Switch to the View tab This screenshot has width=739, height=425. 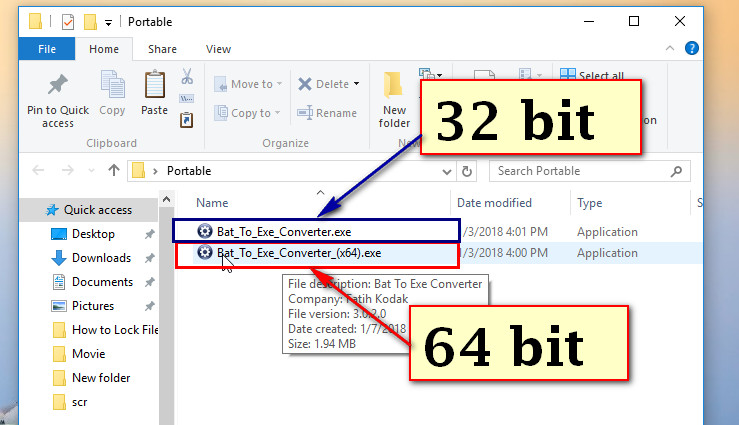coord(218,49)
